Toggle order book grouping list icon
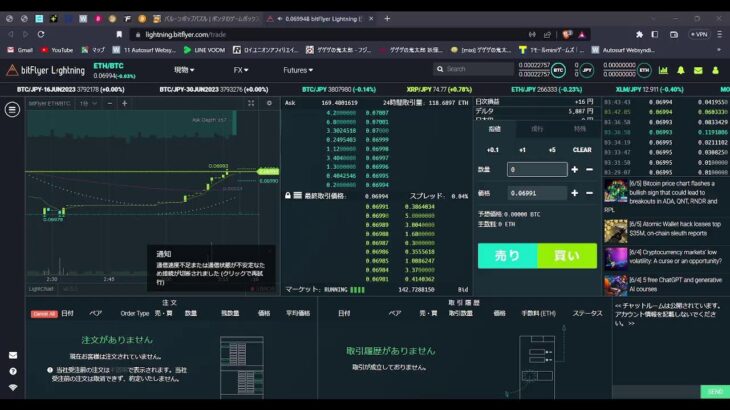 pyautogui.click(x=297, y=195)
